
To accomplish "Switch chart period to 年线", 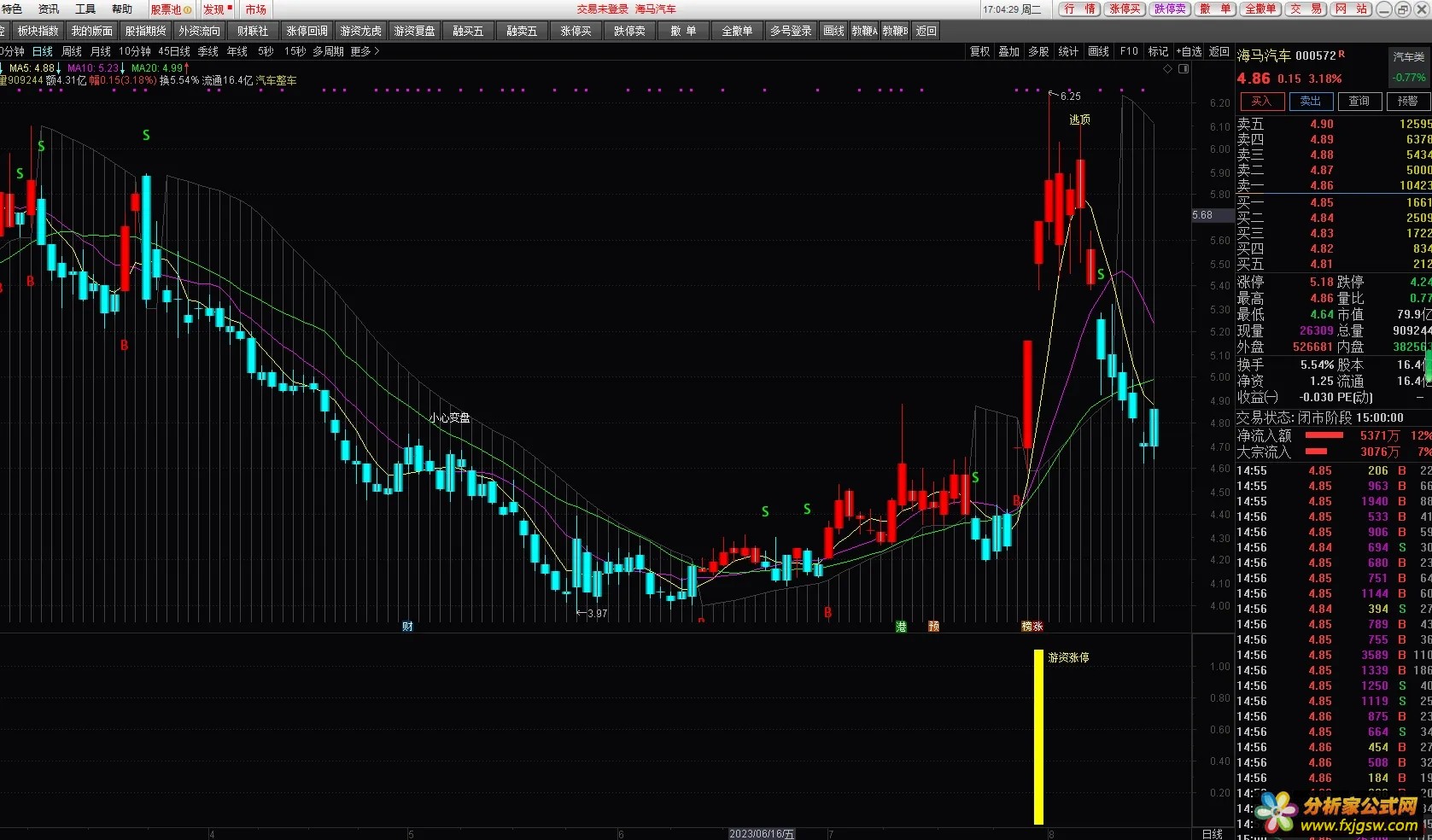I will 237,52.
